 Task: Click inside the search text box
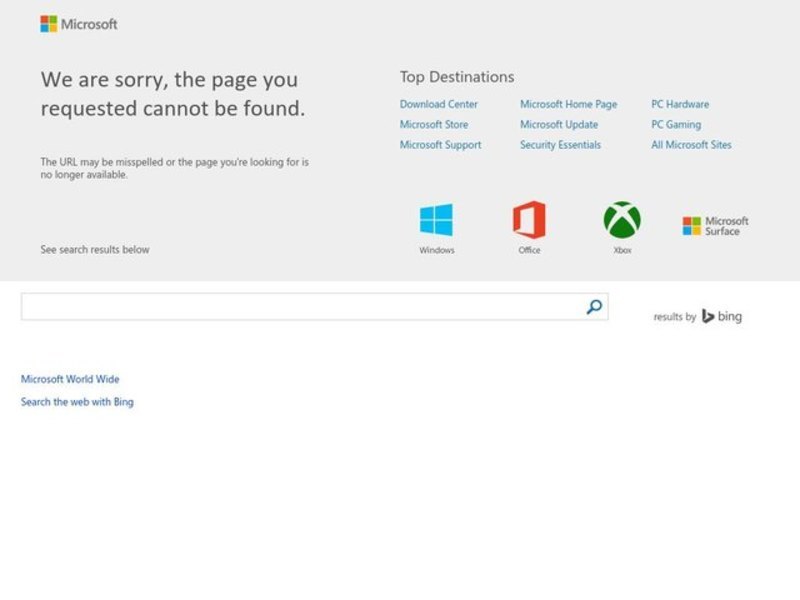(300, 307)
